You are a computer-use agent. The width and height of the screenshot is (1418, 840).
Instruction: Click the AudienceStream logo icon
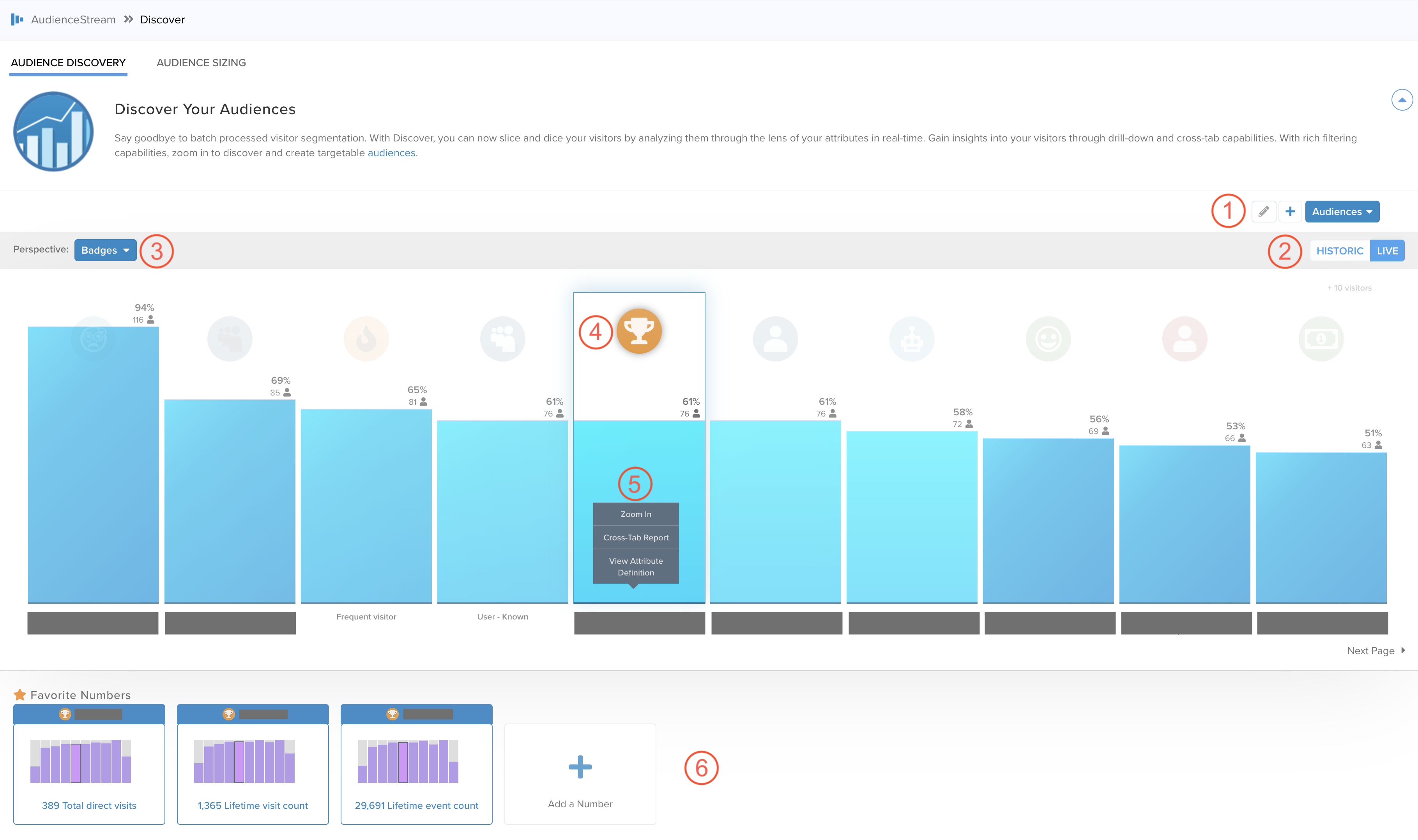click(17, 20)
